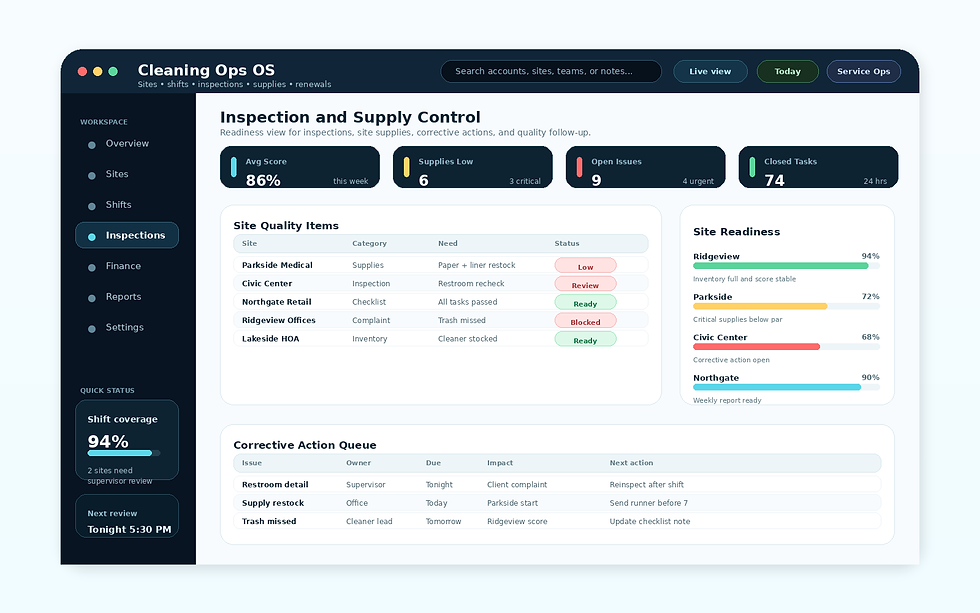Open the Next review Tonight 5:30 PM card
The width and height of the screenshot is (980, 613).
[127, 516]
